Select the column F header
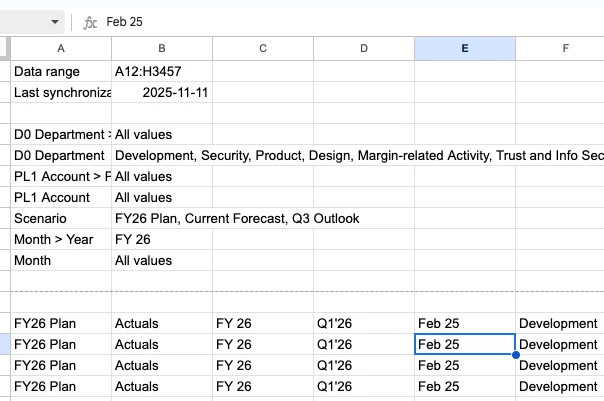Screen dimensions: 604x401 pos(565,48)
